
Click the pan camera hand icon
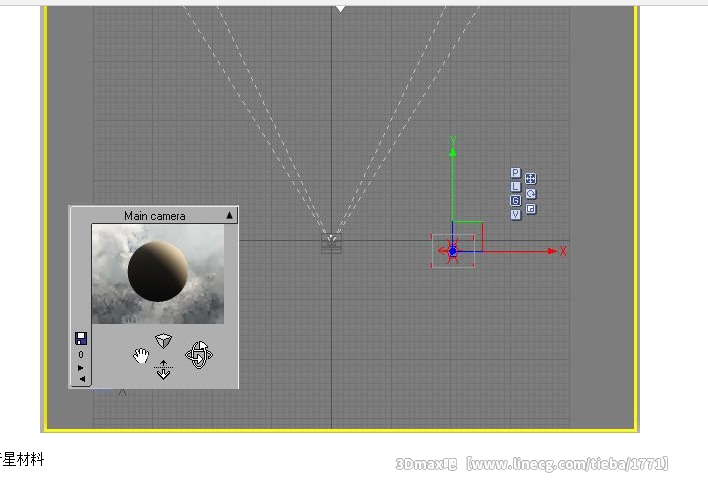[x=141, y=356]
